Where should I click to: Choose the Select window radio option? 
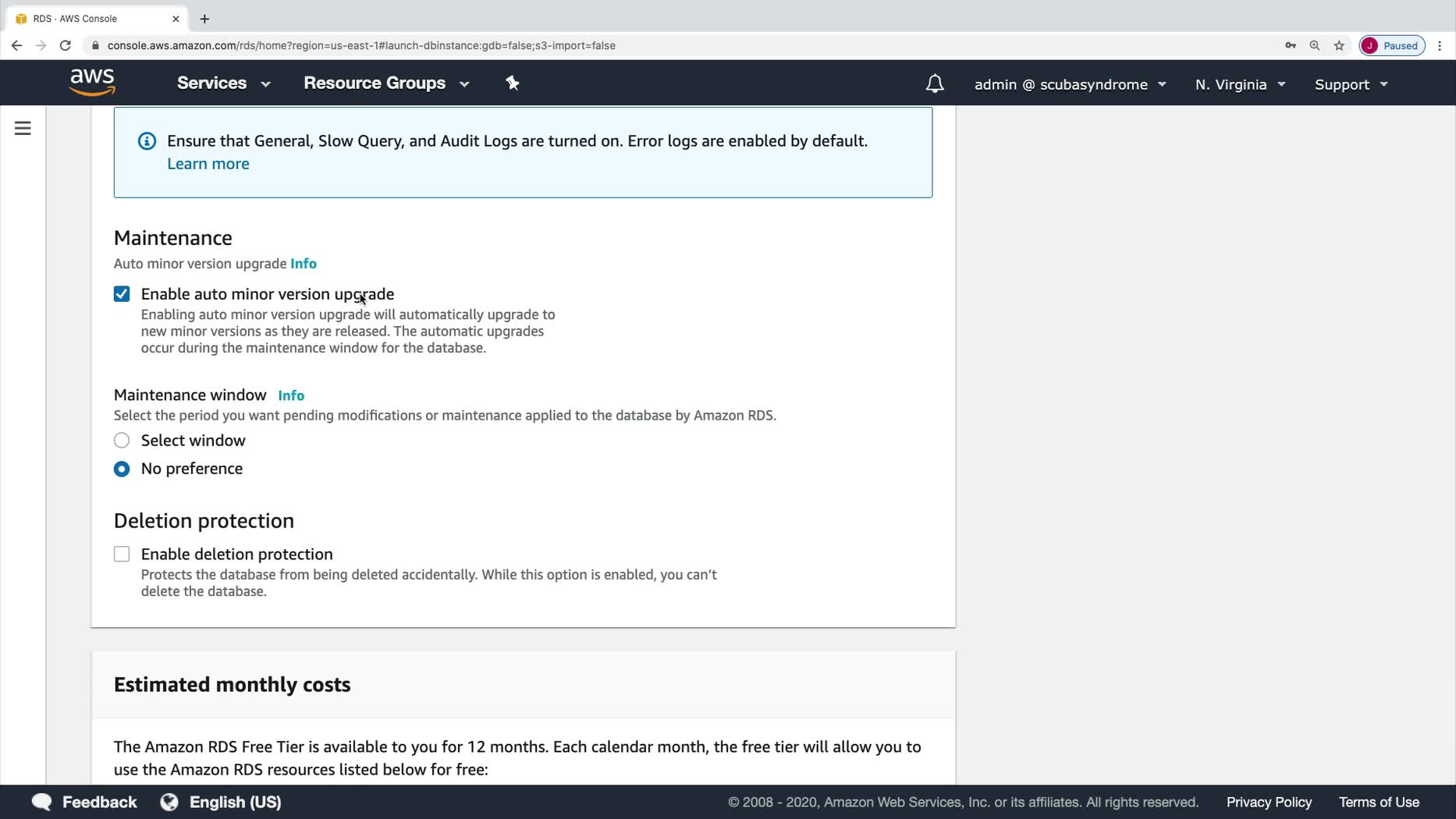point(122,441)
